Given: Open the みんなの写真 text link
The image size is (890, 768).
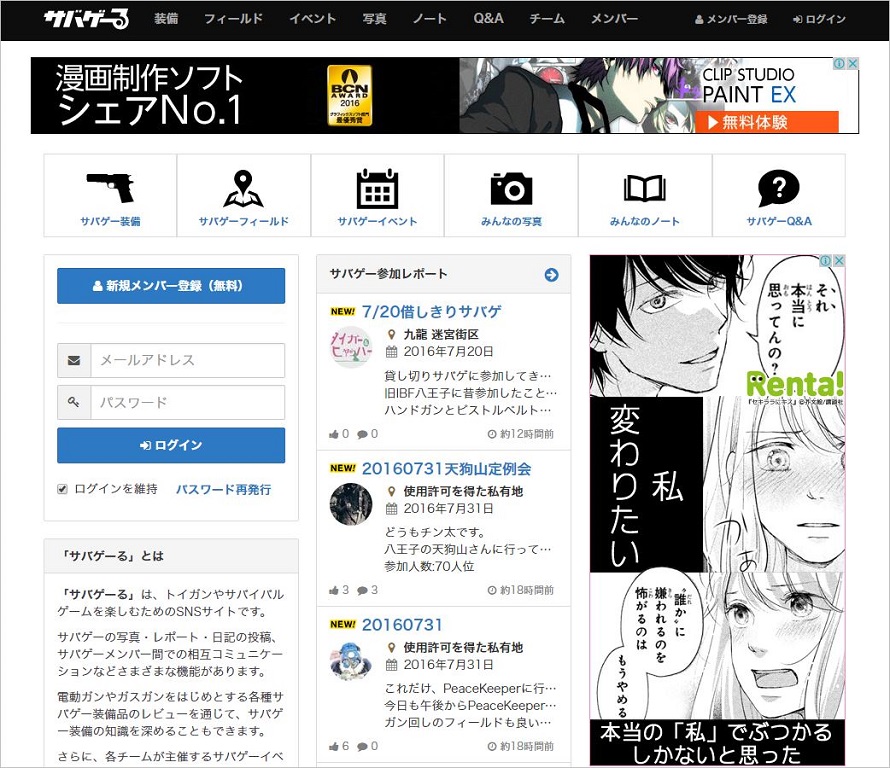Looking at the screenshot, I should (511, 221).
